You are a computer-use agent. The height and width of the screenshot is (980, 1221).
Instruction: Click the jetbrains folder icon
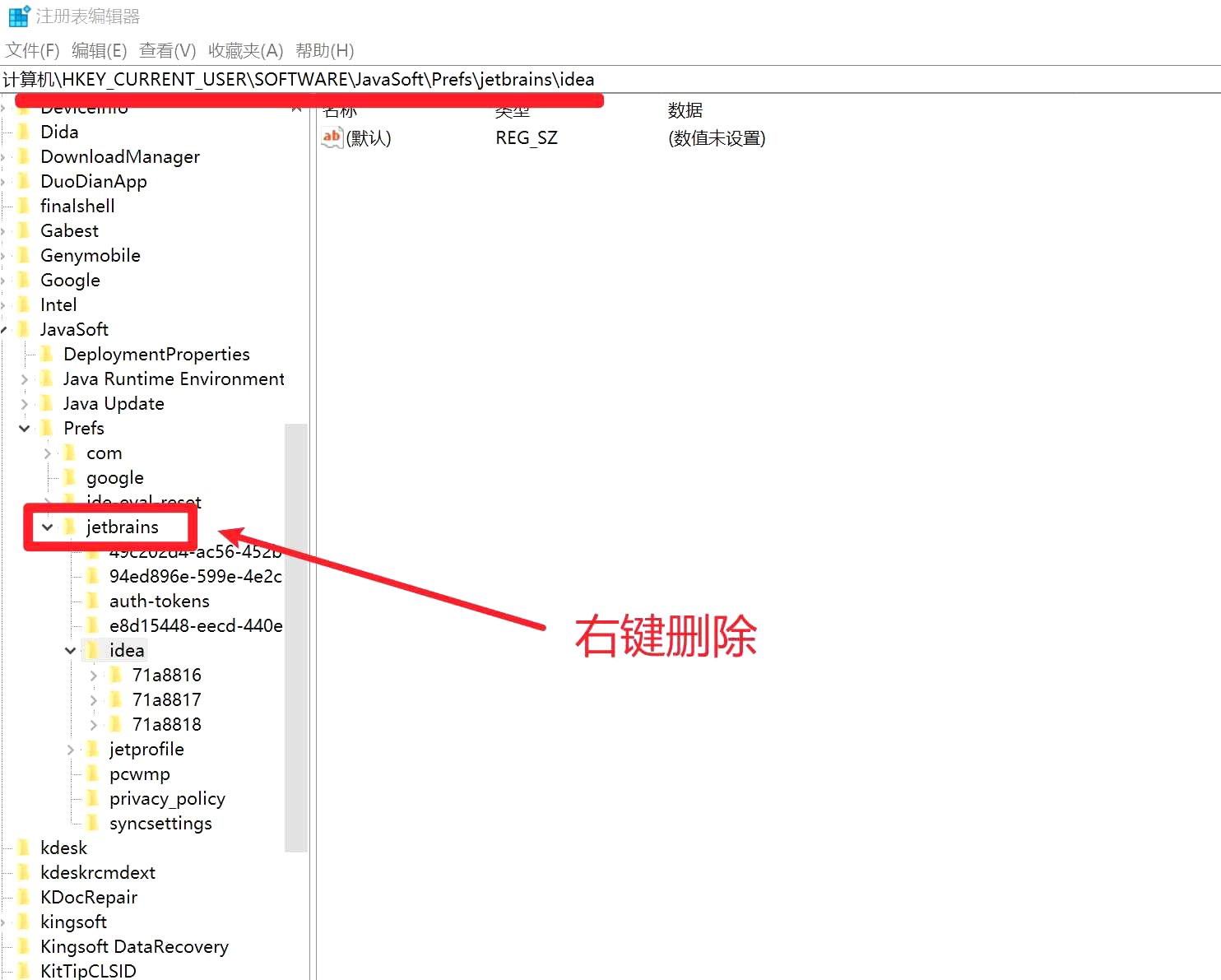coord(71,527)
